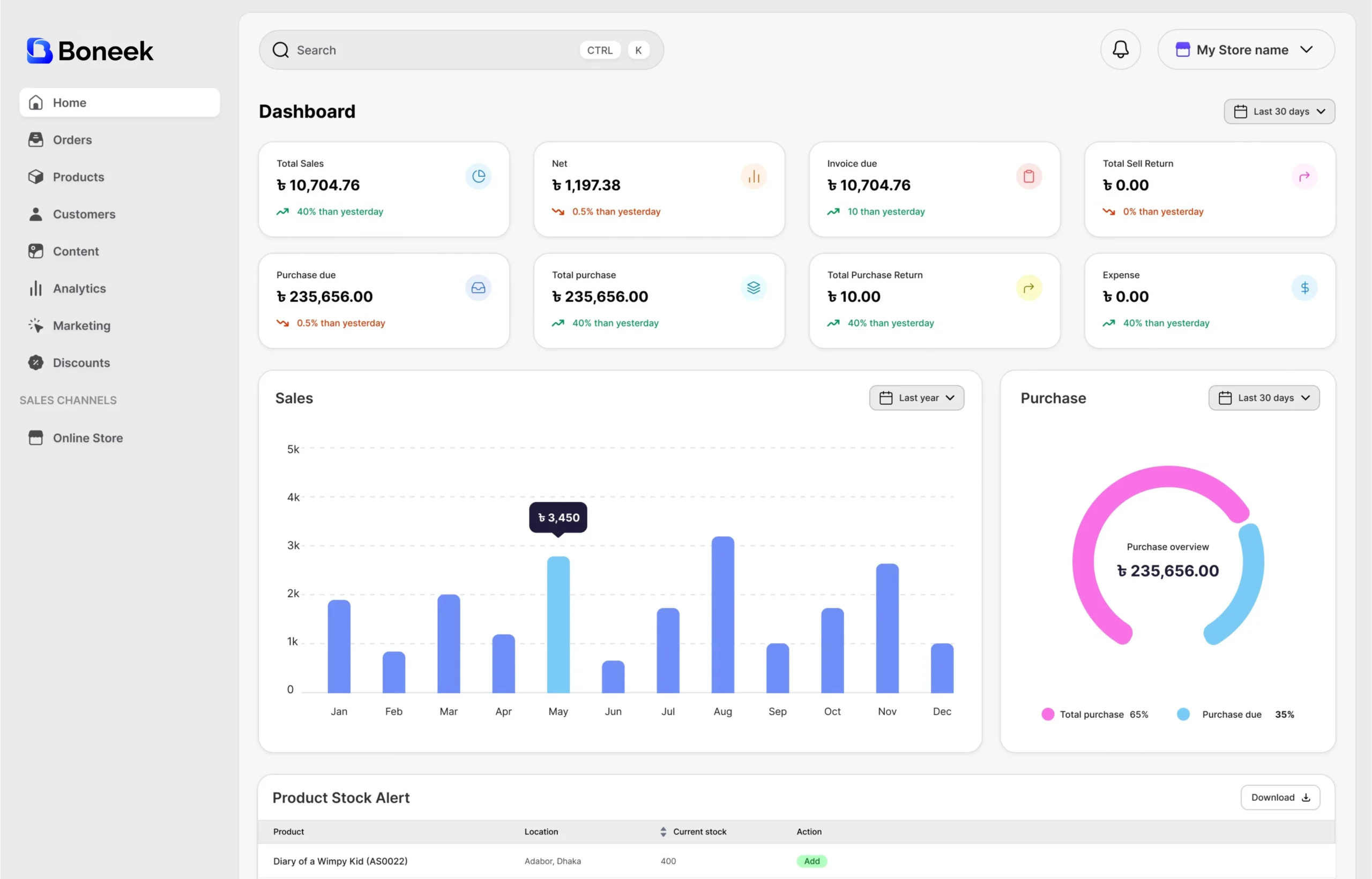Click the green Add button
Image resolution: width=1372 pixels, height=879 pixels.
pyautogui.click(x=811, y=861)
